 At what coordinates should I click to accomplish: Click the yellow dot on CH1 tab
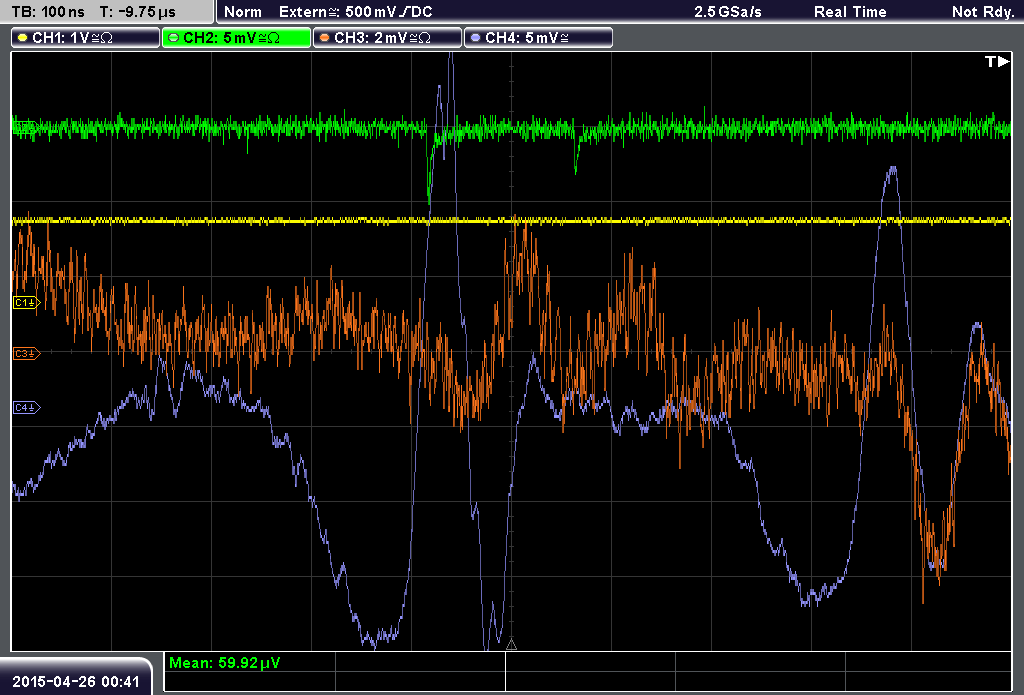(x=23, y=38)
